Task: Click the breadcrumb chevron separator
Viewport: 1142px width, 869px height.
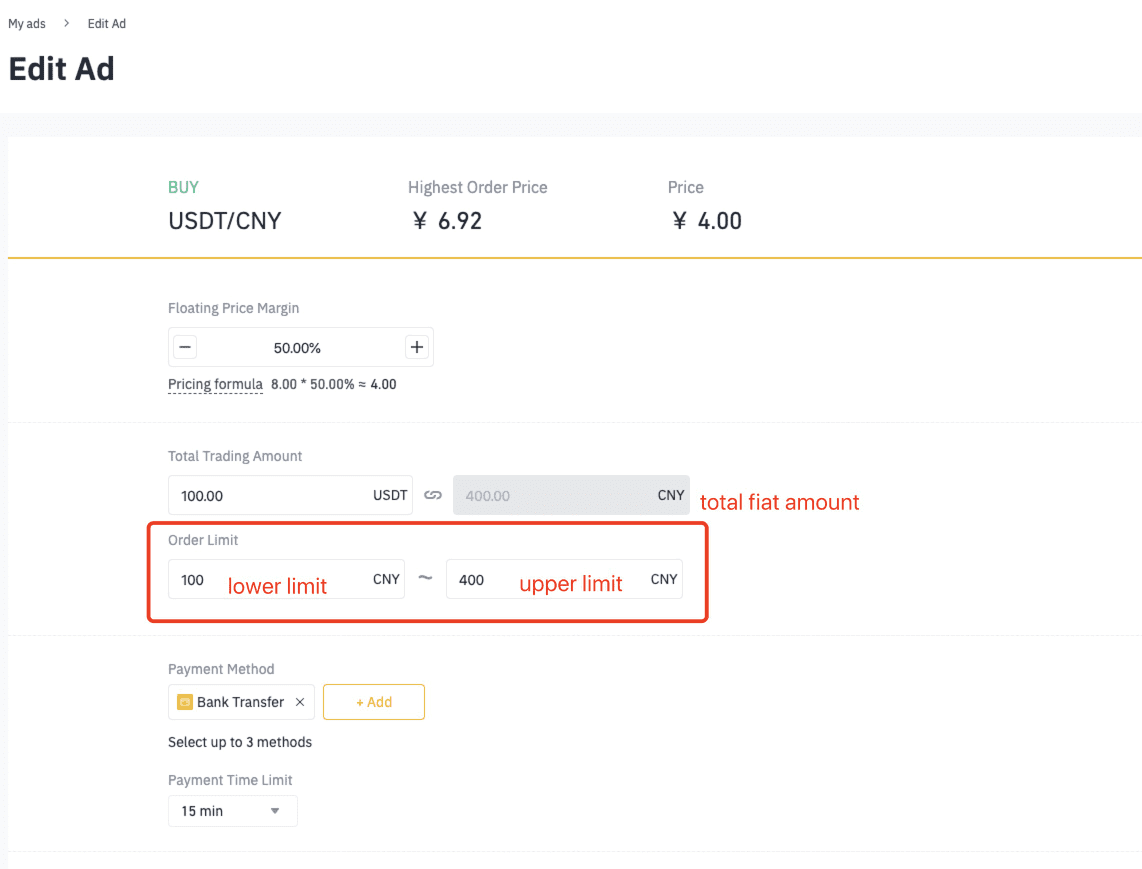Action: (66, 23)
